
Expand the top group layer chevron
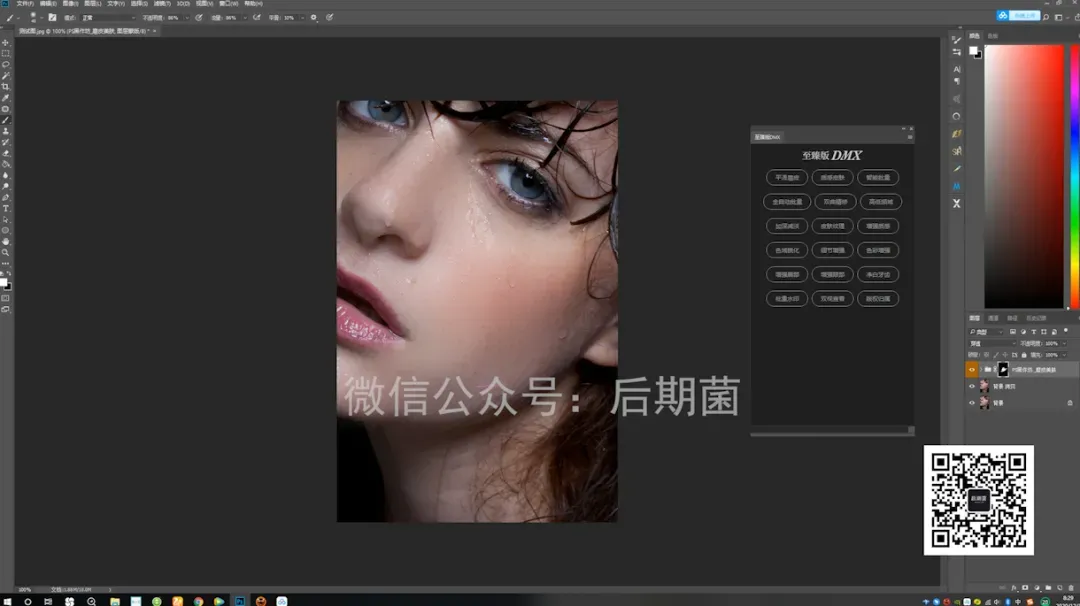[981, 370]
